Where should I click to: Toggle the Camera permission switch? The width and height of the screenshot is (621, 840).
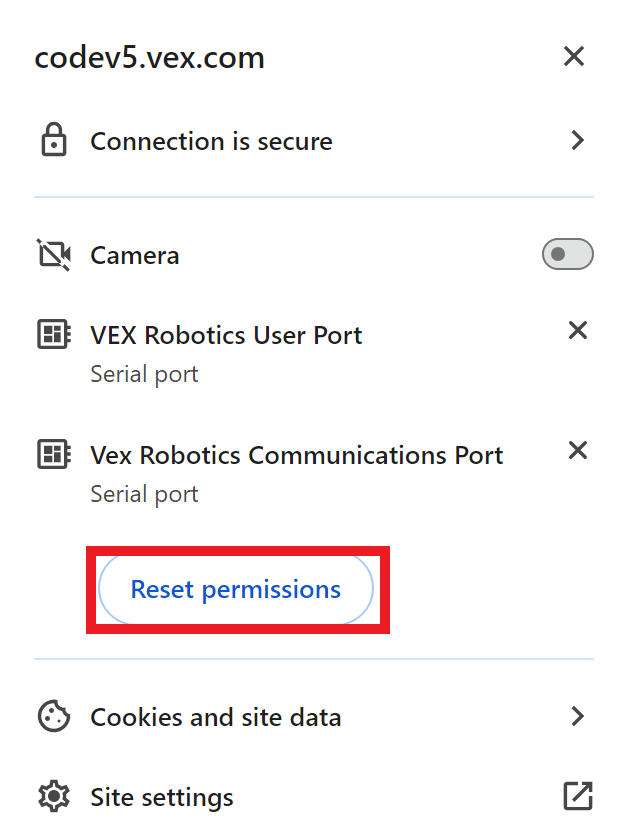point(567,254)
